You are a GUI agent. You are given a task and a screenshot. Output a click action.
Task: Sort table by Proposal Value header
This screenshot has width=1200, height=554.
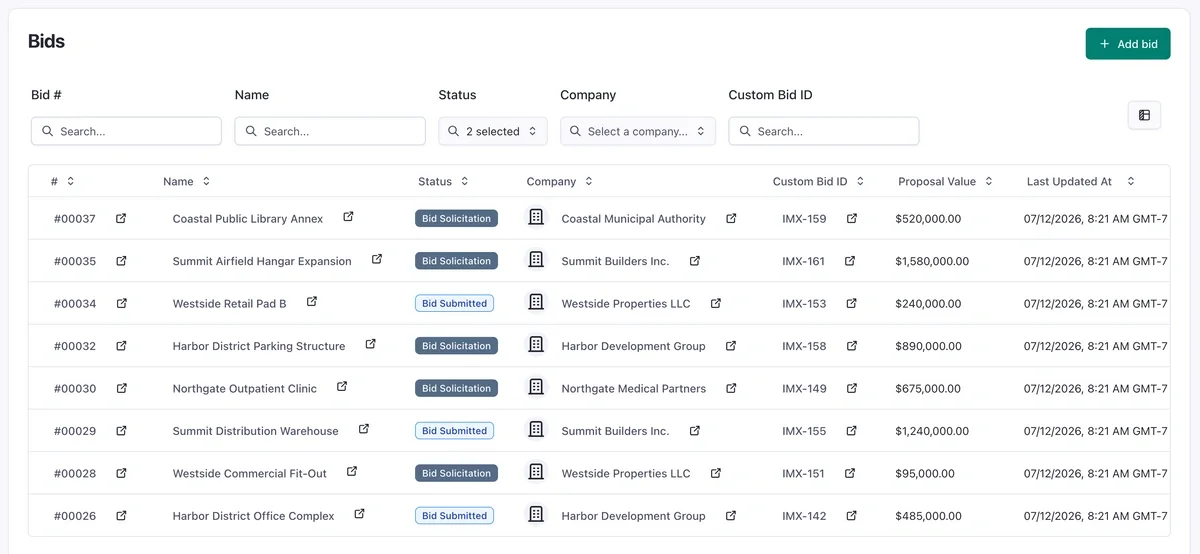tap(946, 181)
